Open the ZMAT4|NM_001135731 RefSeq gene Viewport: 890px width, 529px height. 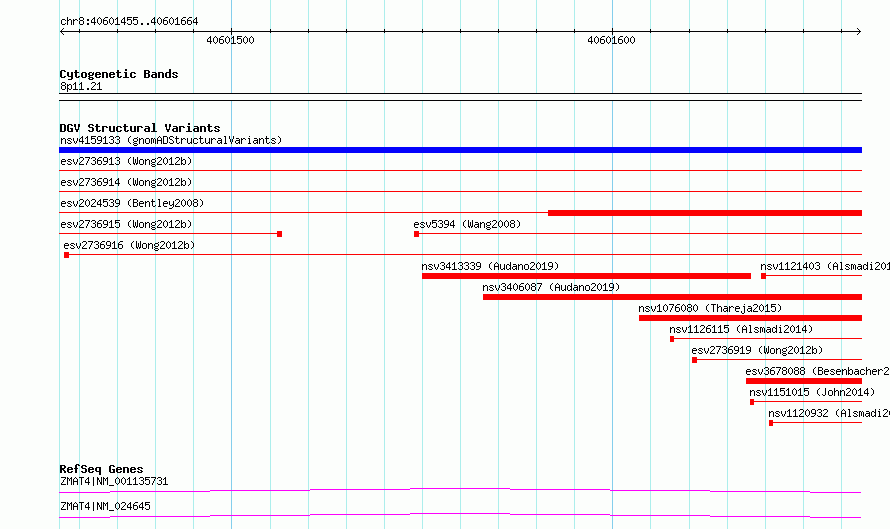114,481
